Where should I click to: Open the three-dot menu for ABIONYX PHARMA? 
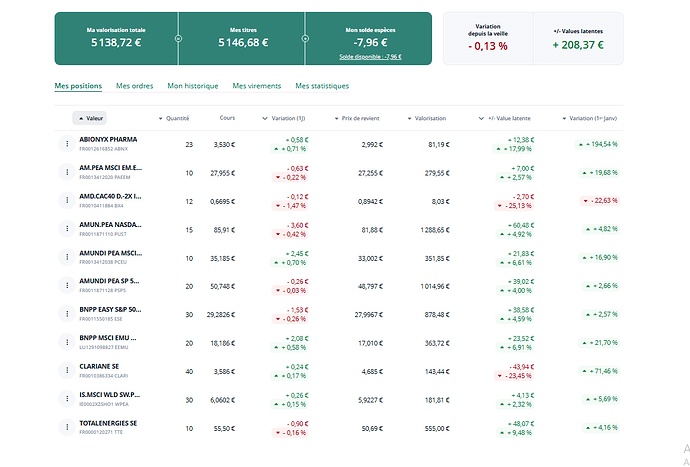[67, 145]
